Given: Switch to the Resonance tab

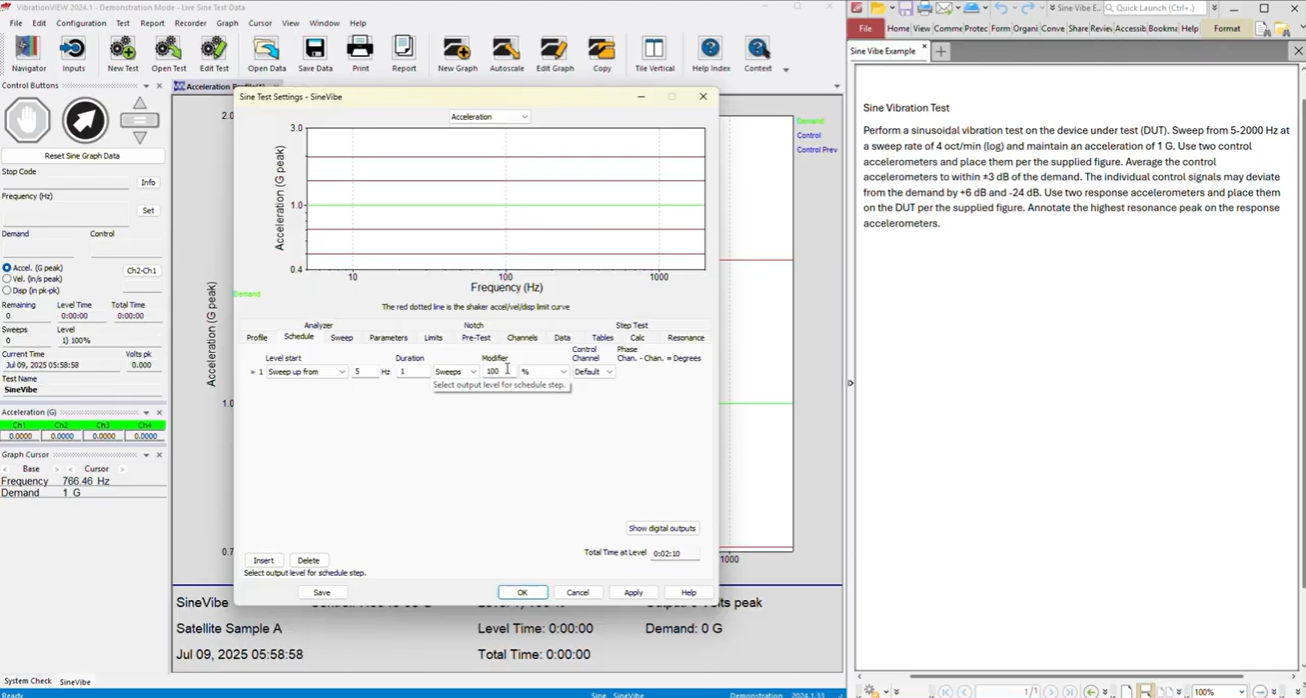Looking at the screenshot, I should (686, 337).
